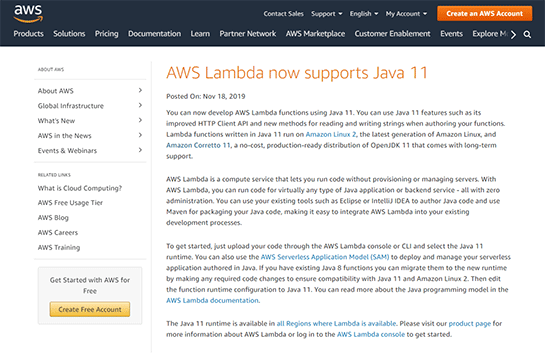Click Contact Sales link
The height and width of the screenshot is (362, 545).
283,14
